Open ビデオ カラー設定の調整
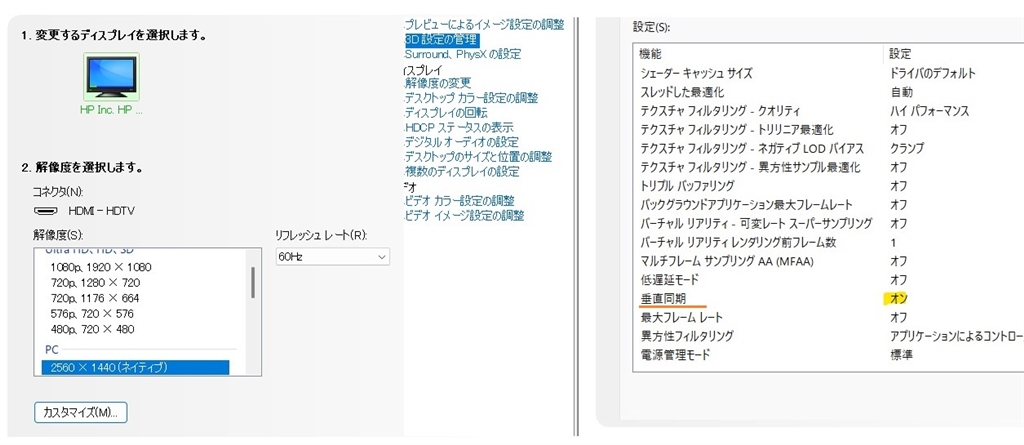Image resolution: width=1024 pixels, height=445 pixels. click(460, 201)
